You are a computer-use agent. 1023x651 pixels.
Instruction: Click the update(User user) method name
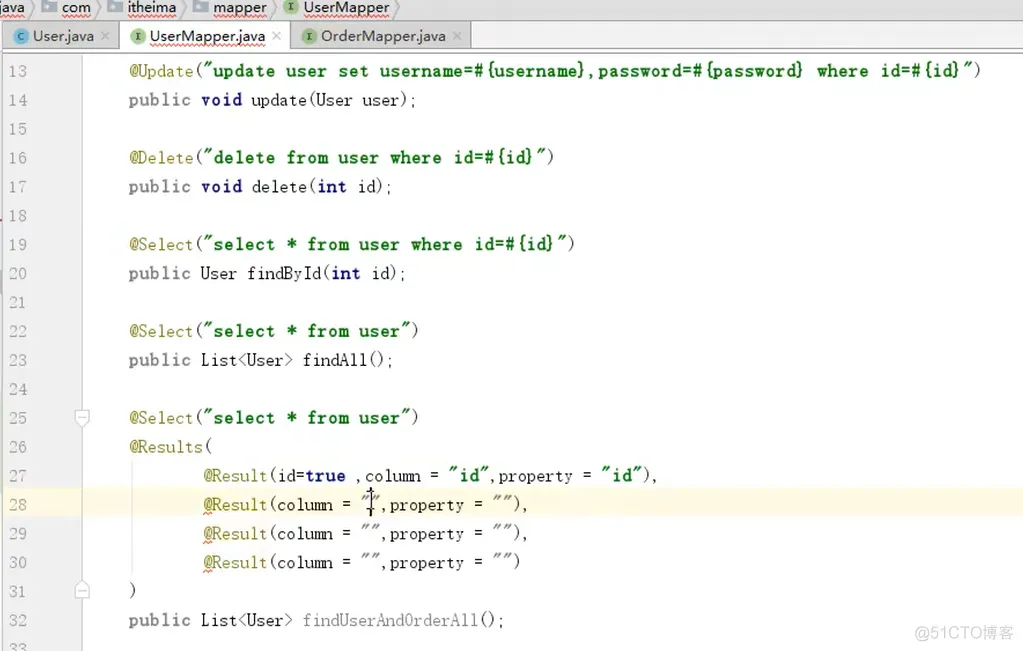coord(279,100)
